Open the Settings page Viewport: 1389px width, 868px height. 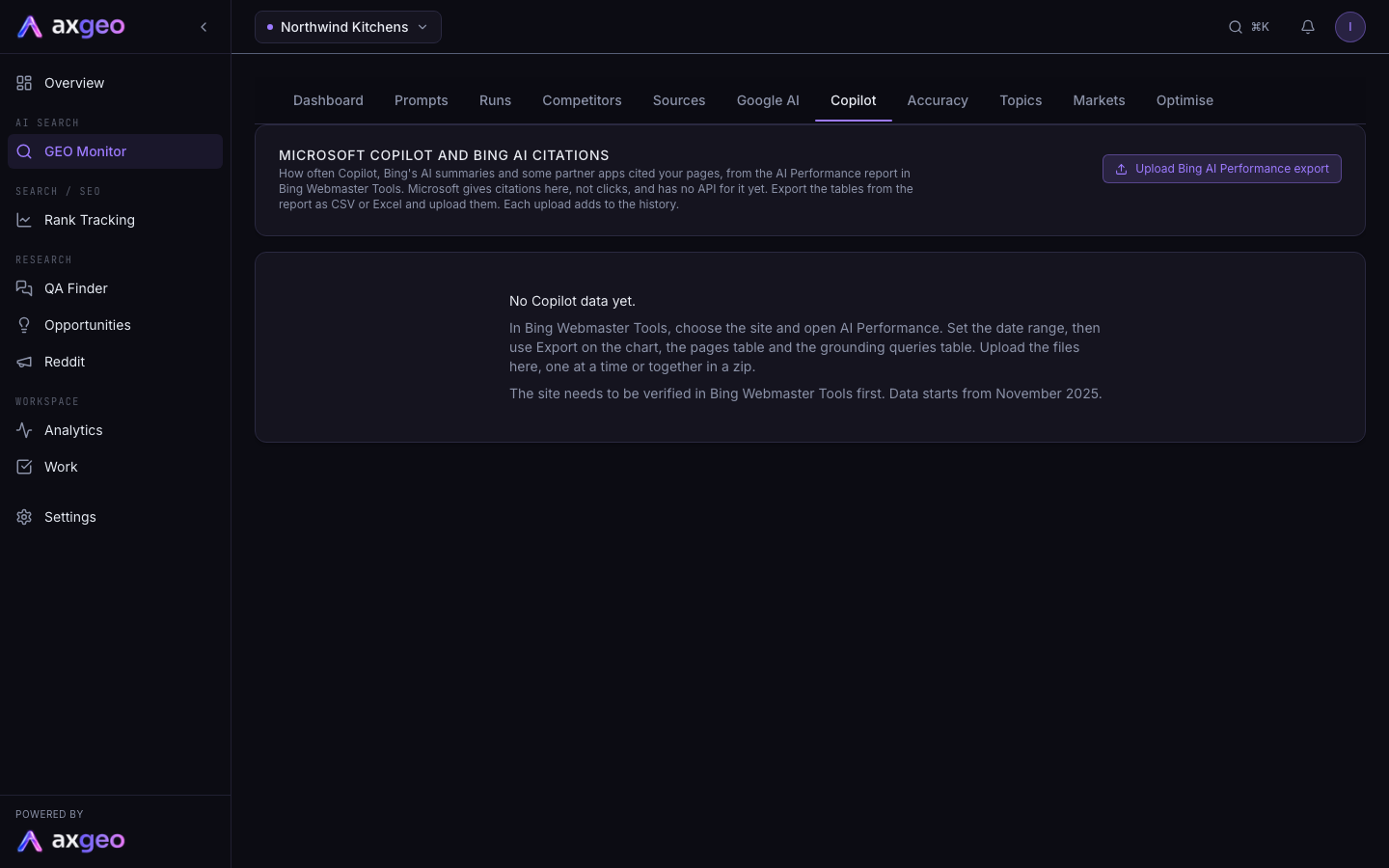115,517
